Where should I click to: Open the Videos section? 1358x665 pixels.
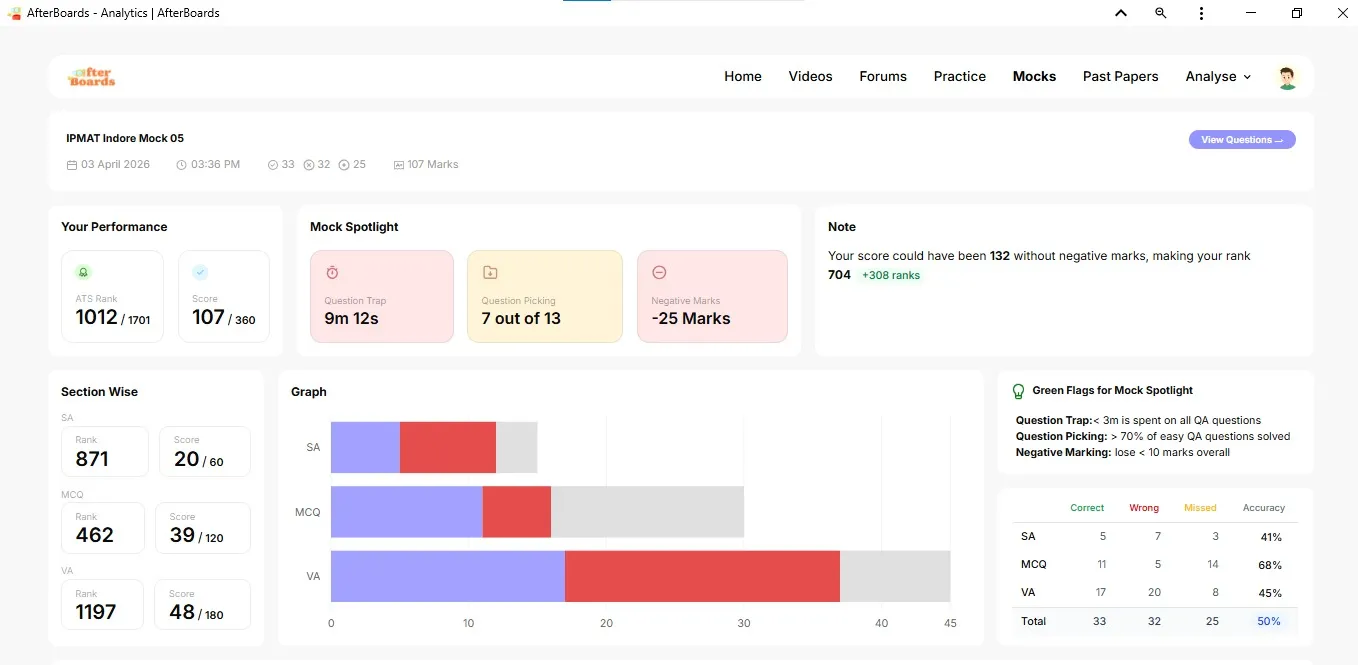coord(810,77)
